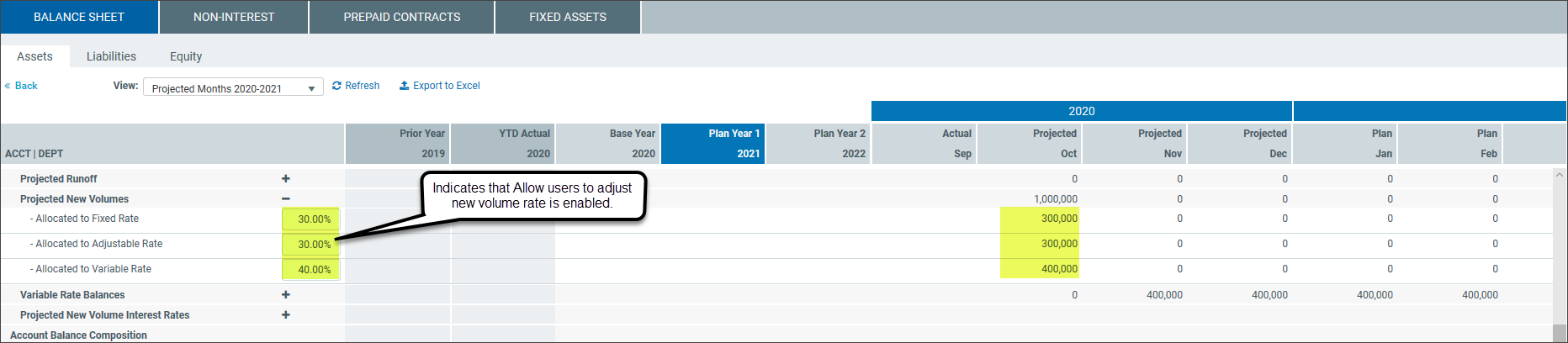This screenshot has height=343, width=1568.
Task: Expand the Projected Runoff row
Action: [x=286, y=178]
